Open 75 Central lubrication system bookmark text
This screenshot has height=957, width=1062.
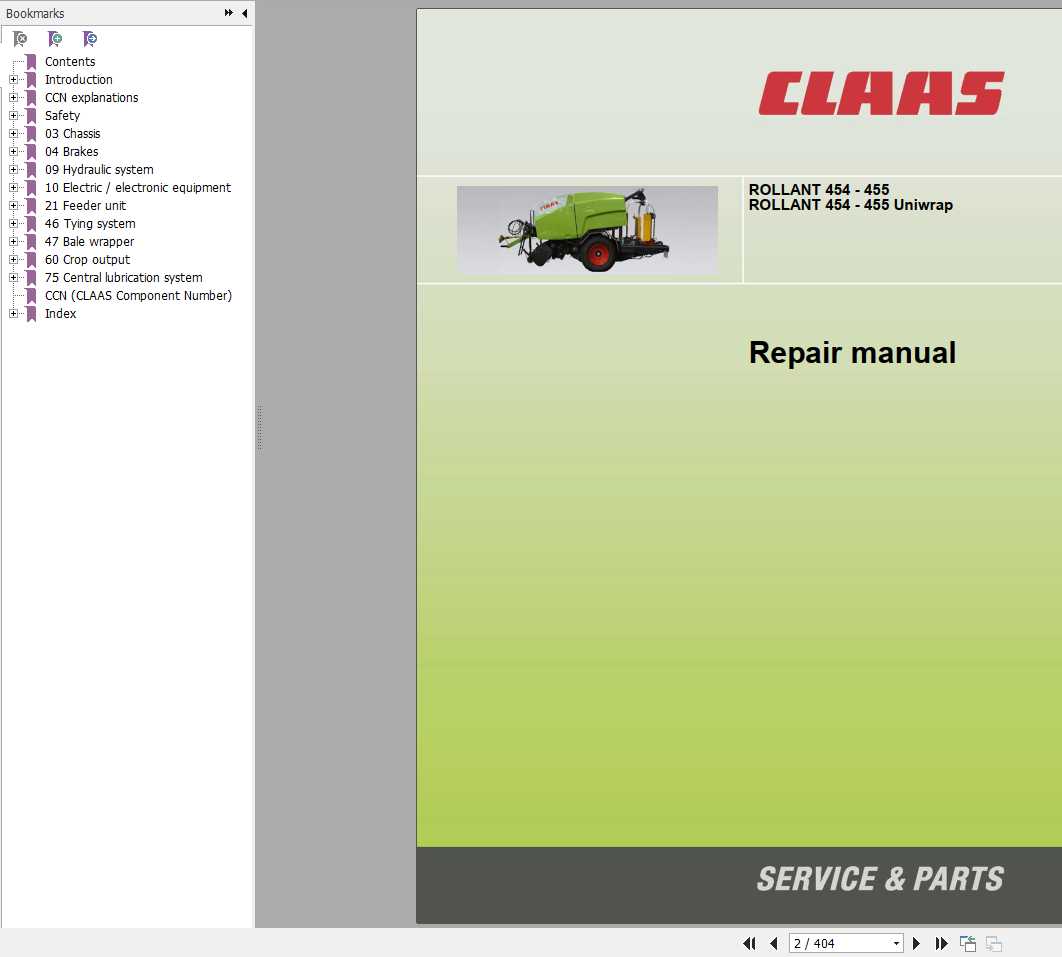[123, 278]
